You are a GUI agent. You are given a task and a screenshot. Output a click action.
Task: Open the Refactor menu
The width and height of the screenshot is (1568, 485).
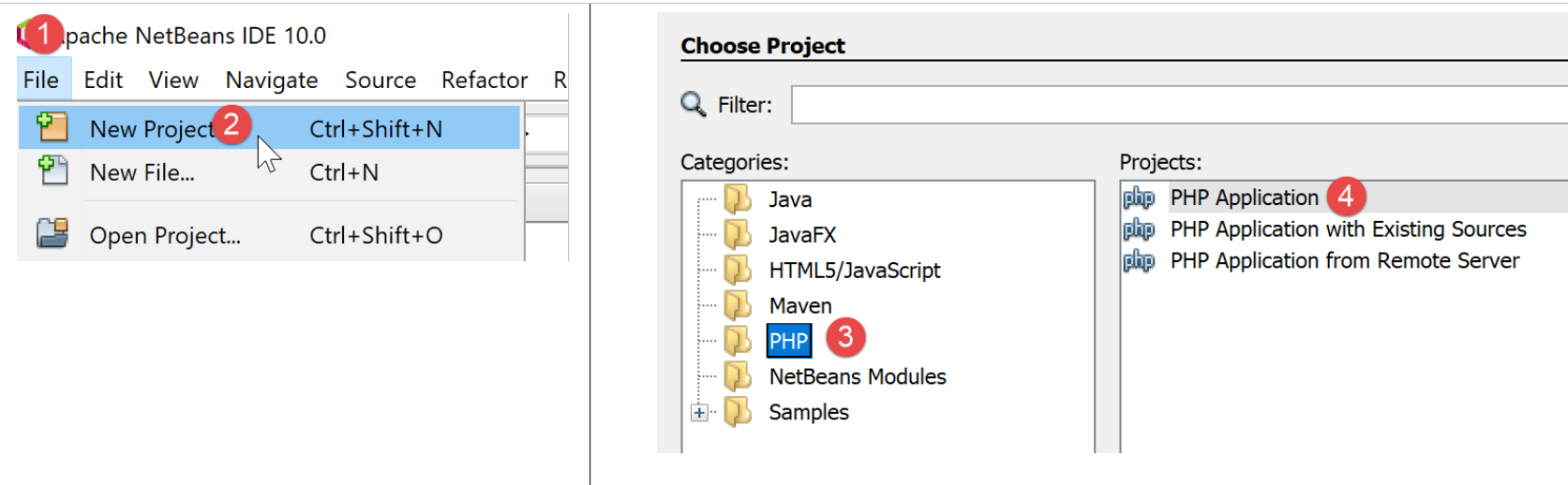[484, 81]
